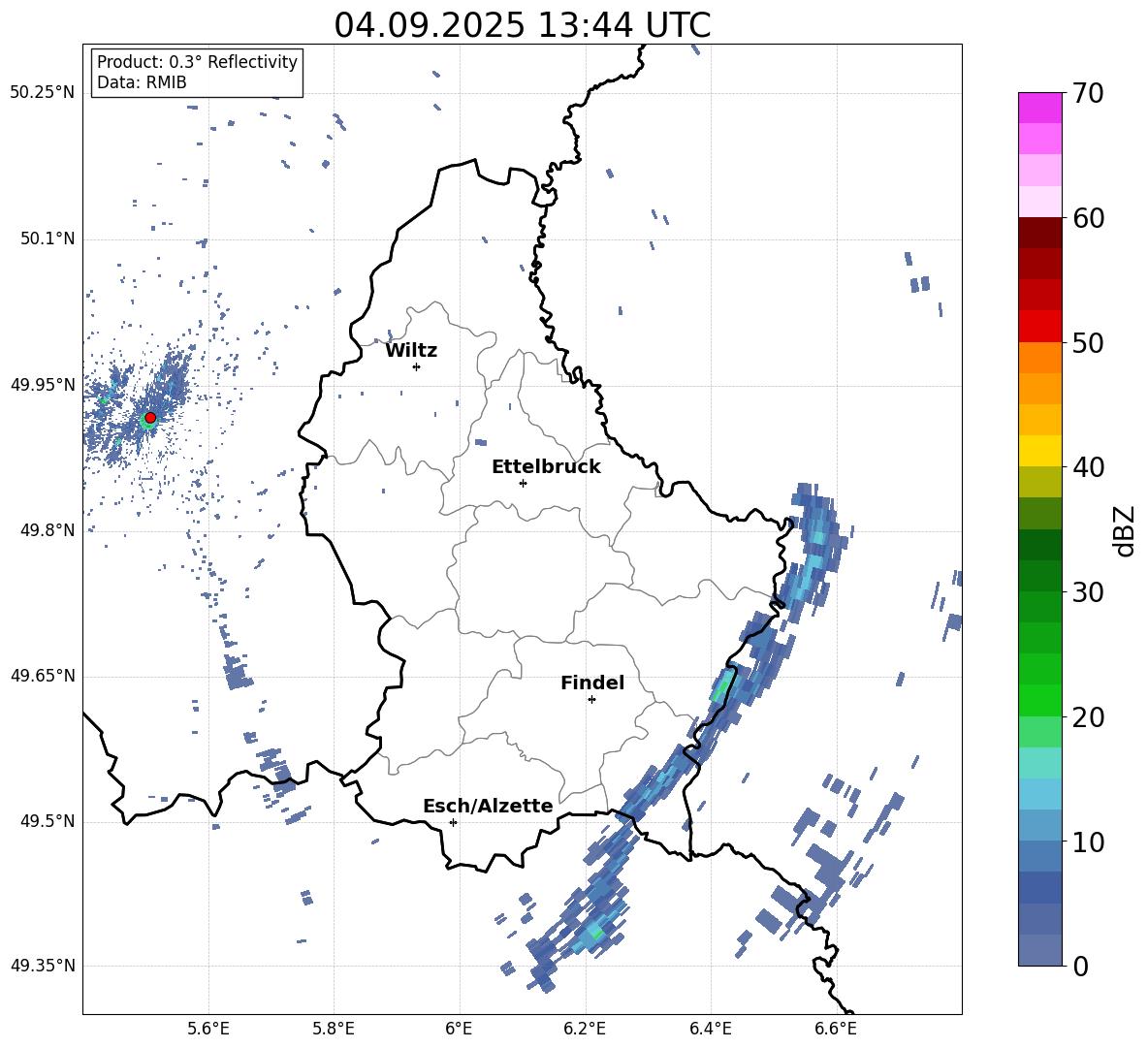
Task: Click the 5.6°E longitude label
Action: [x=208, y=1029]
